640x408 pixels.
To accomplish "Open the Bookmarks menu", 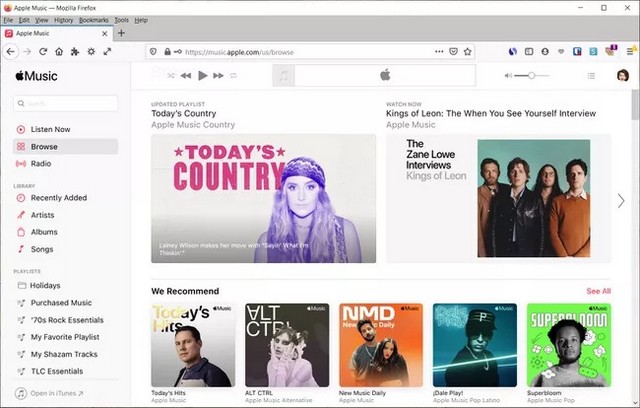I will [x=93, y=20].
